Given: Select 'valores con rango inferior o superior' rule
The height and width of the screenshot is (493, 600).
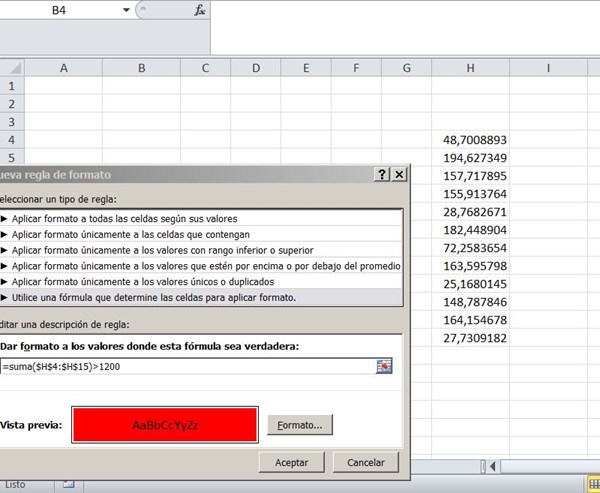Looking at the screenshot, I should coord(201,250).
